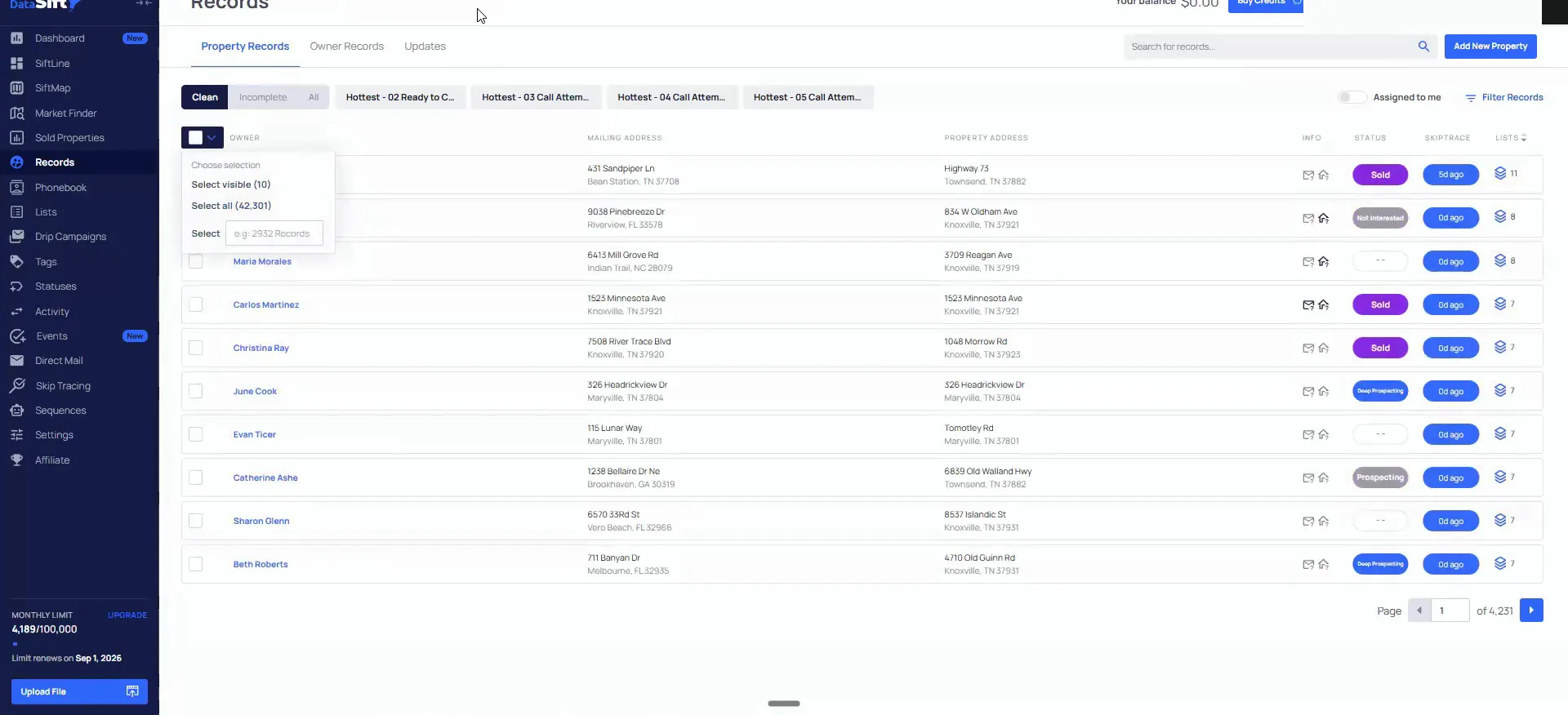Select the Beth Roberts row checkbox
This screenshot has width=1568, height=715.
(196, 564)
